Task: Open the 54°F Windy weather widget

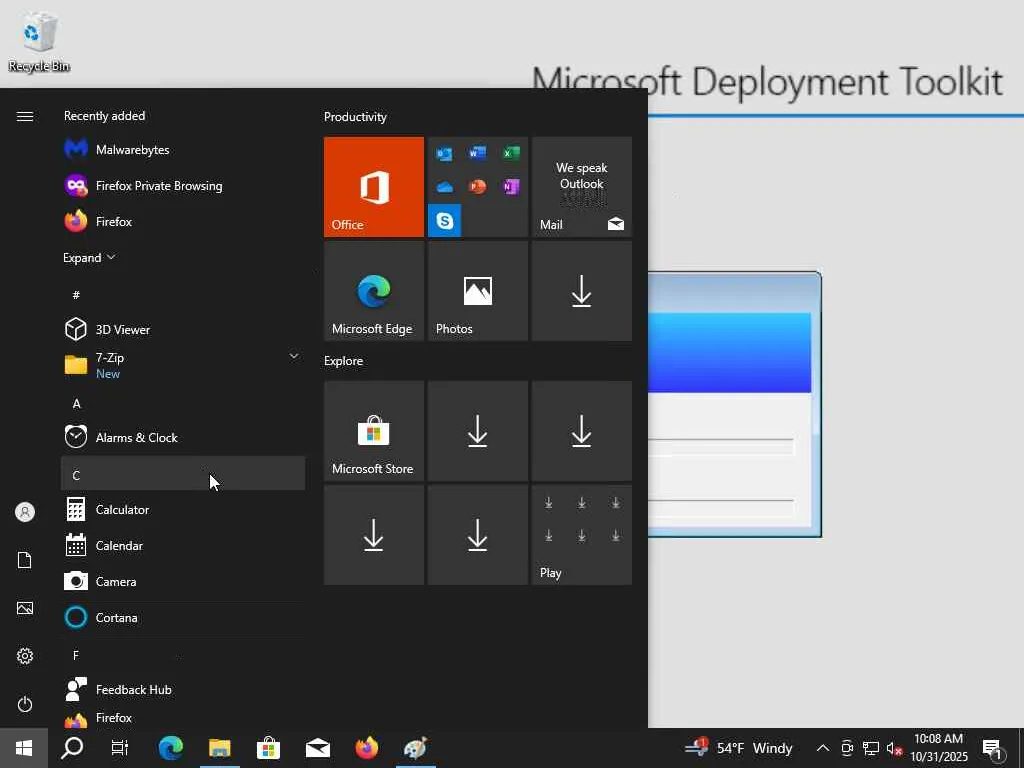Action: (739, 748)
